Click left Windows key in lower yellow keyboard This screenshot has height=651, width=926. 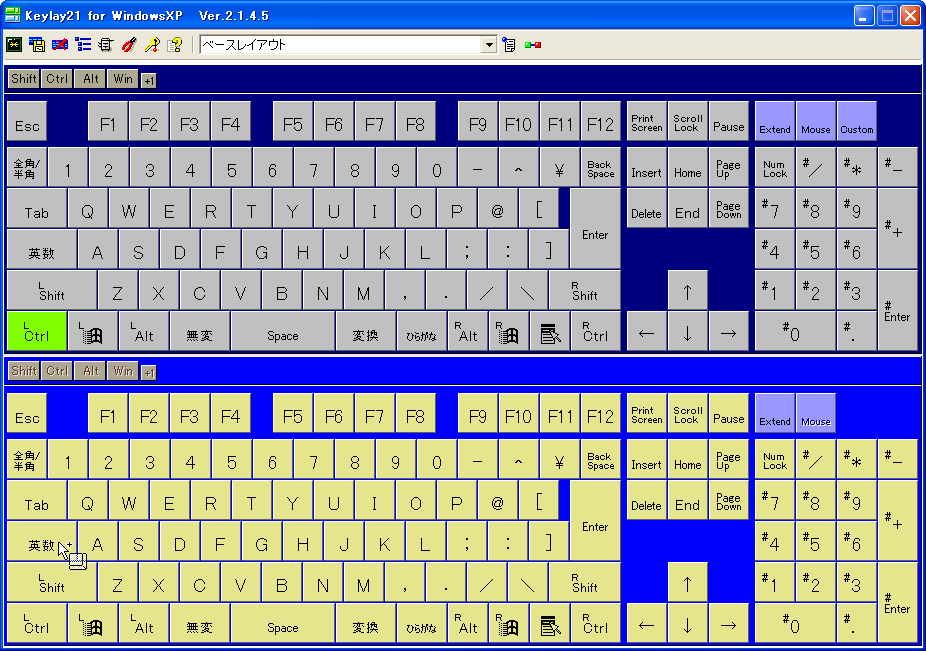pos(92,623)
